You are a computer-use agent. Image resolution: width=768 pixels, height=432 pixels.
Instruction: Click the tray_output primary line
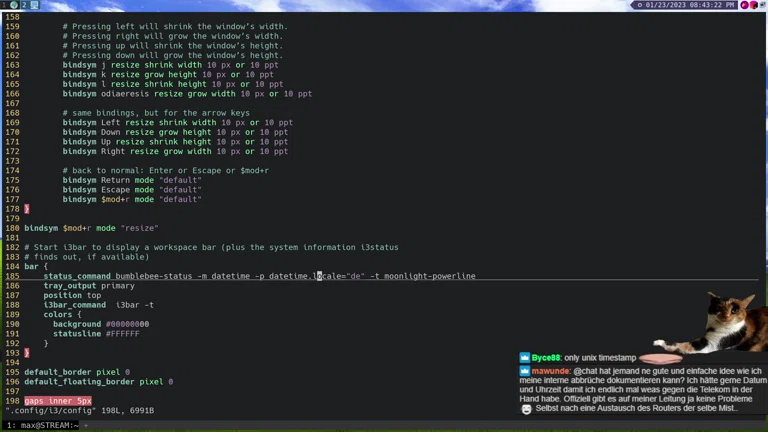pos(89,286)
